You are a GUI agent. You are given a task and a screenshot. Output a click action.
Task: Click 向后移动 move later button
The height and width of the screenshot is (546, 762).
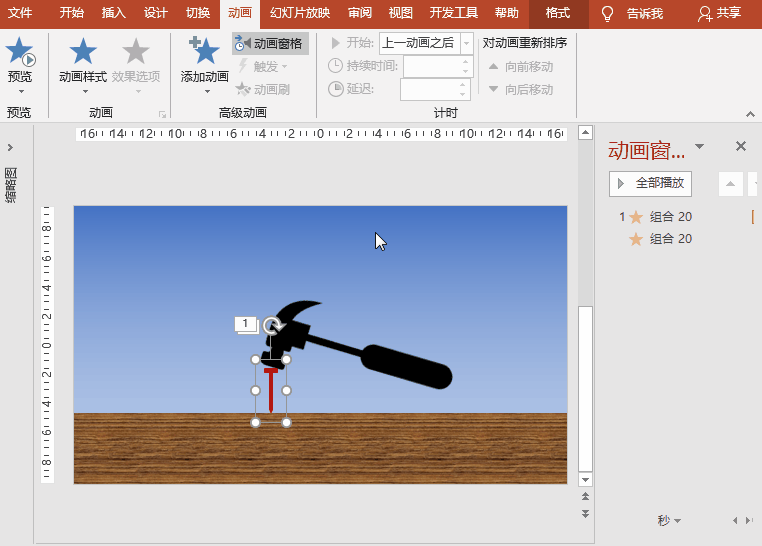[x=521, y=89]
